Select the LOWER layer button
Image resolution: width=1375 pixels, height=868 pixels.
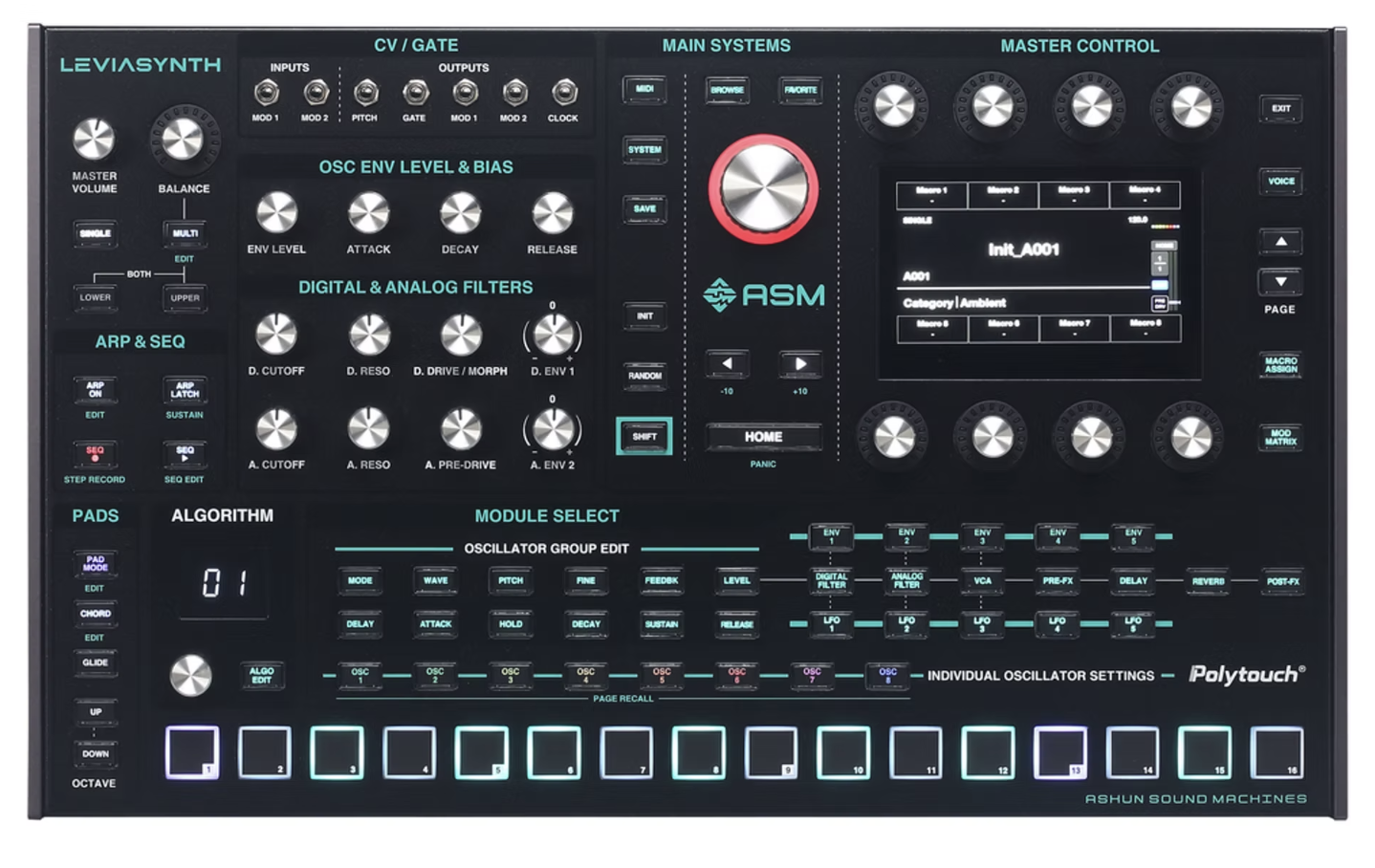coord(95,298)
